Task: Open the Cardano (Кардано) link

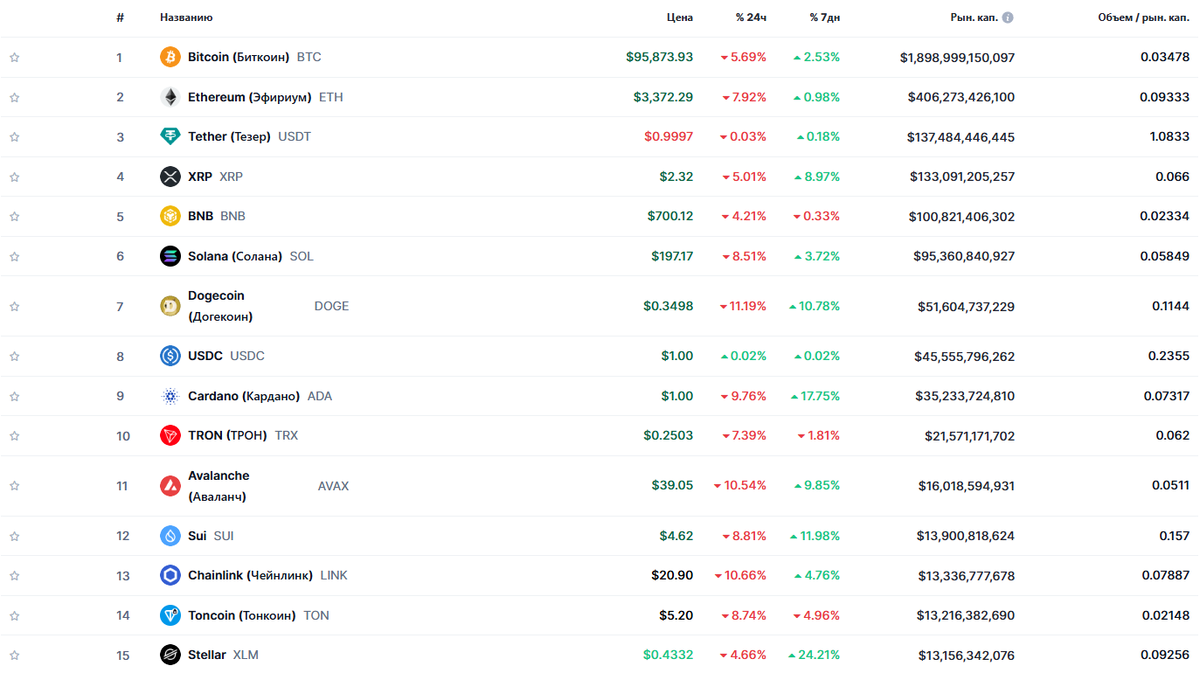Action: coord(244,396)
